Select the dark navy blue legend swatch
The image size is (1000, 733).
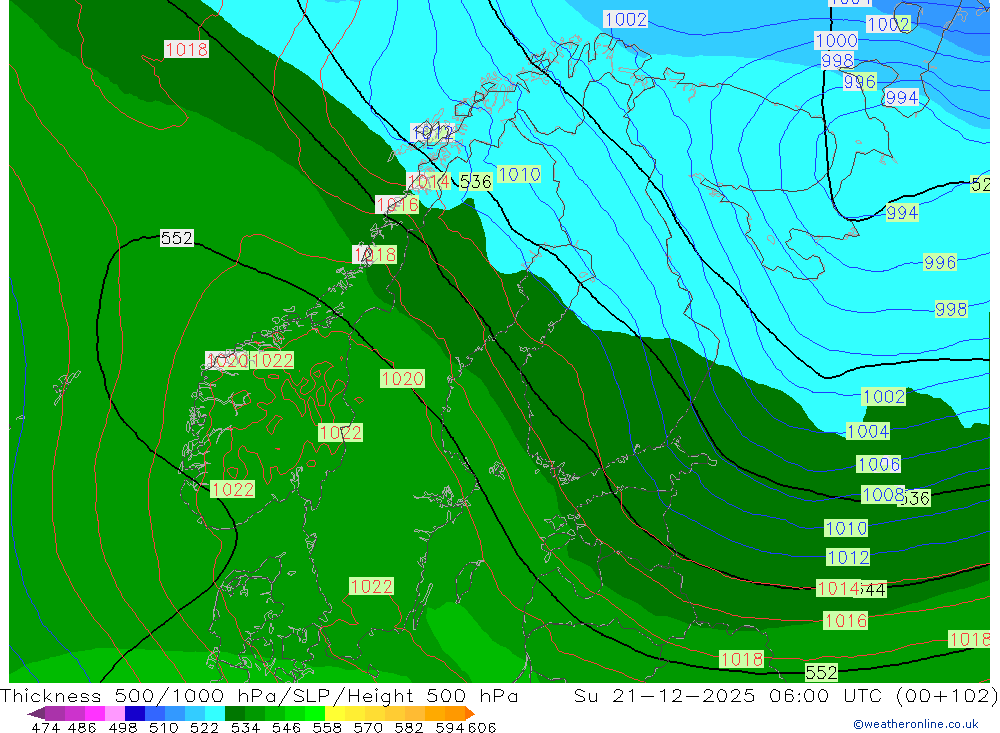tap(135, 713)
